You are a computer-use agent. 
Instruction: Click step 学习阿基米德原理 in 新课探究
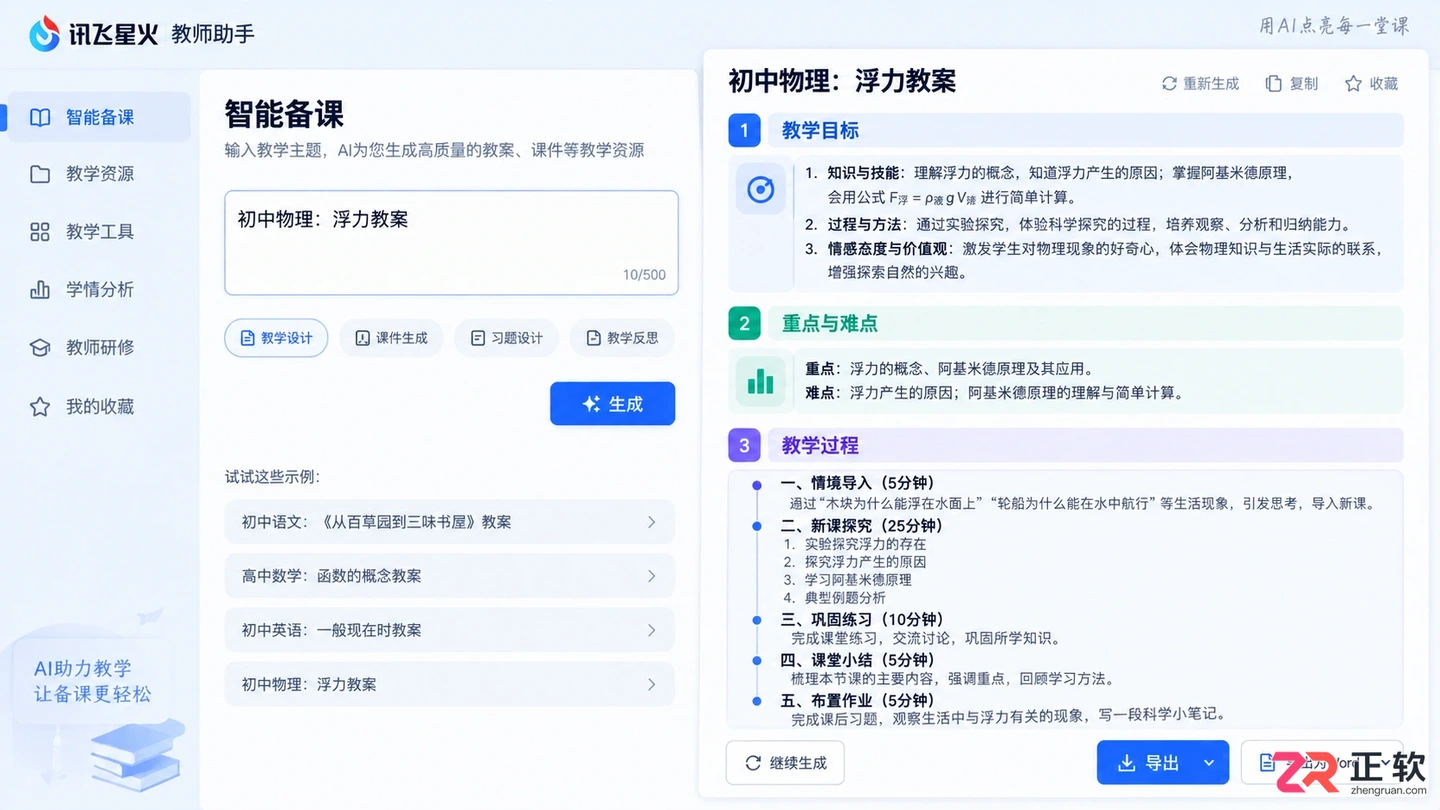[x=858, y=579]
